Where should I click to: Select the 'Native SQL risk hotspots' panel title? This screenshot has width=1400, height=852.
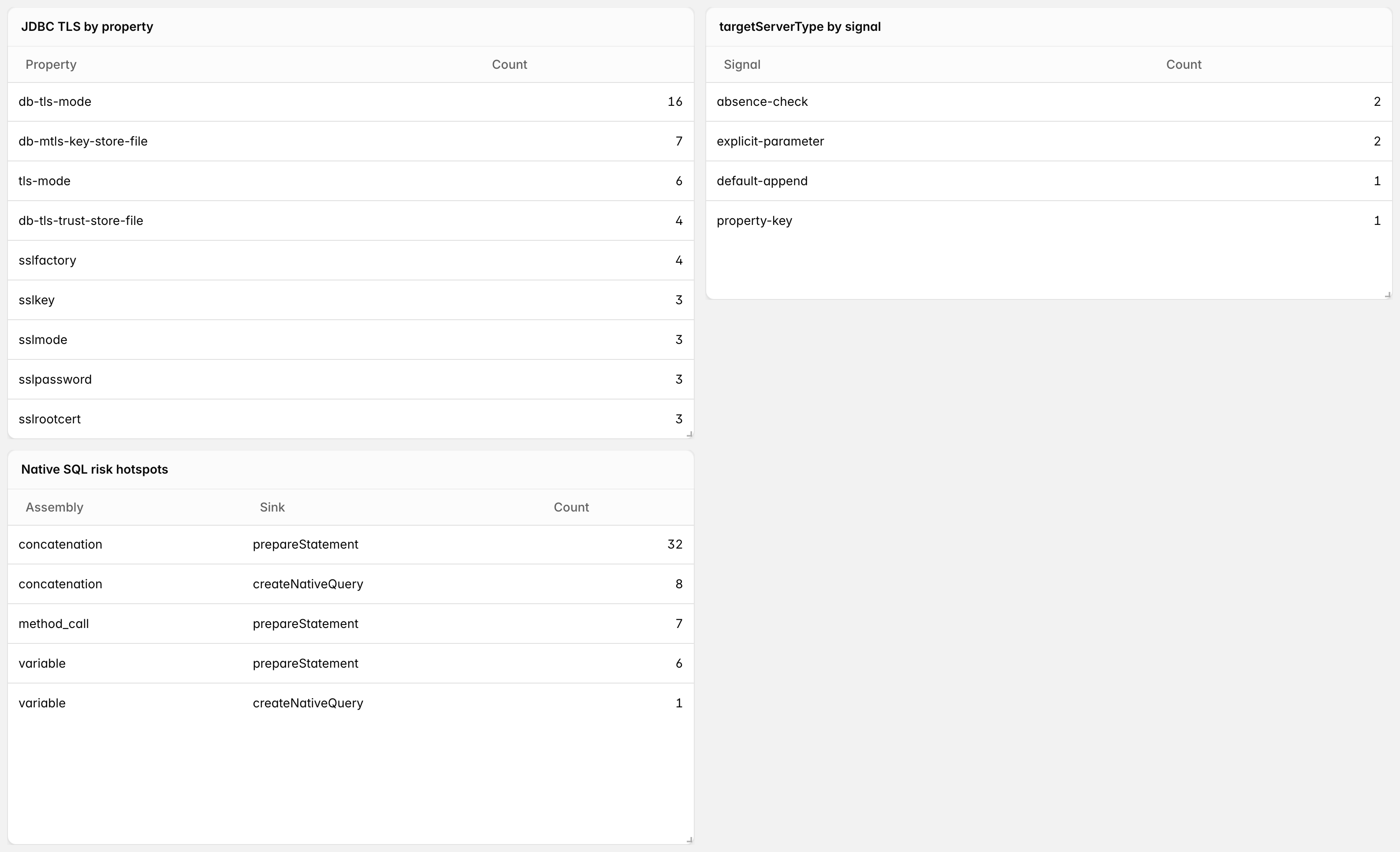coord(94,470)
